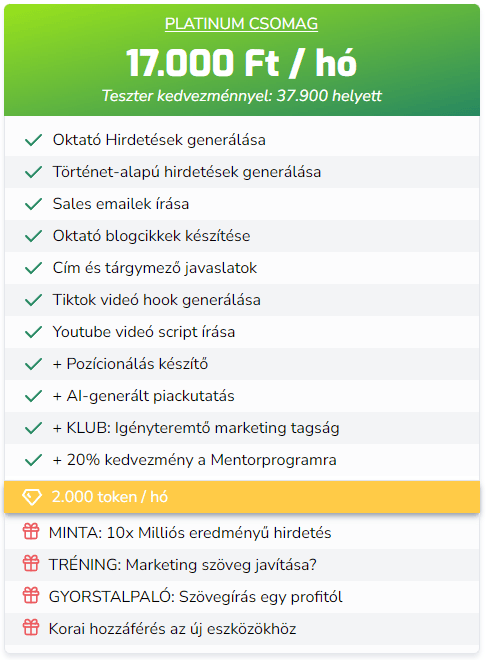This screenshot has height=660, width=486.
Task: Click Történet-alapú hirdetések generálása text
Action: click(x=187, y=172)
